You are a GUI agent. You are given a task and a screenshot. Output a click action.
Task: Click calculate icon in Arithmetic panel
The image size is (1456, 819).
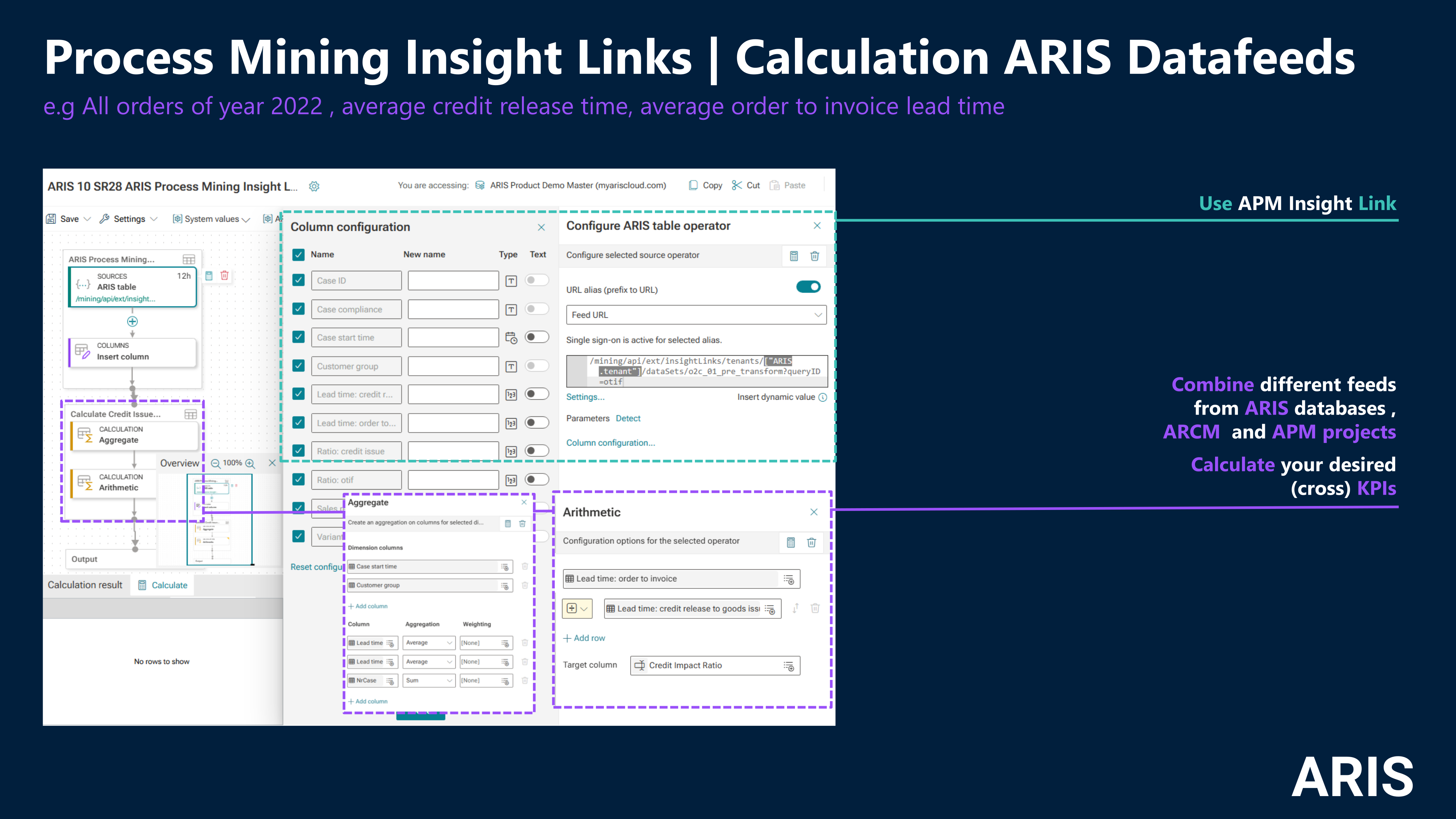tap(791, 543)
